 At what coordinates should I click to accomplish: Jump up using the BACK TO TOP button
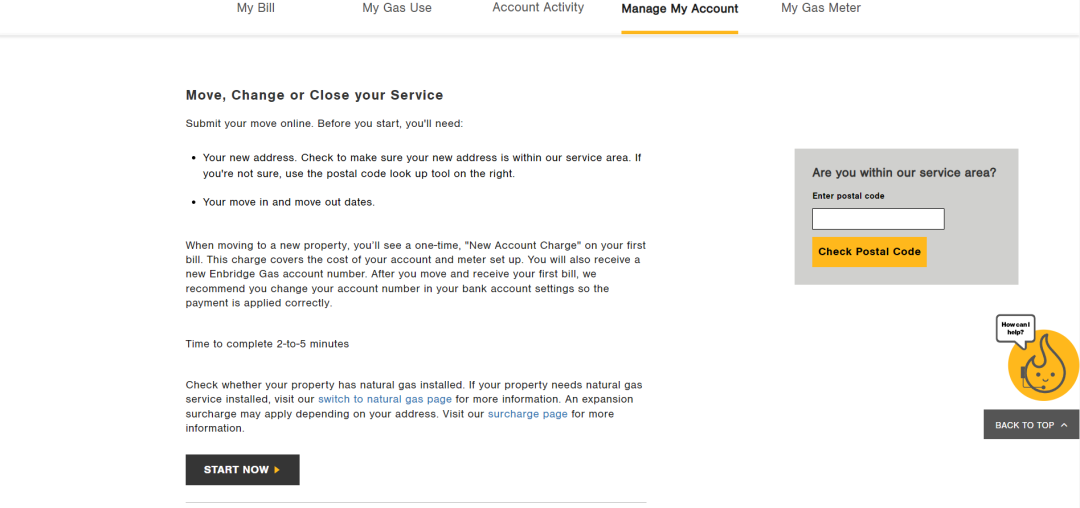[x=1031, y=425]
